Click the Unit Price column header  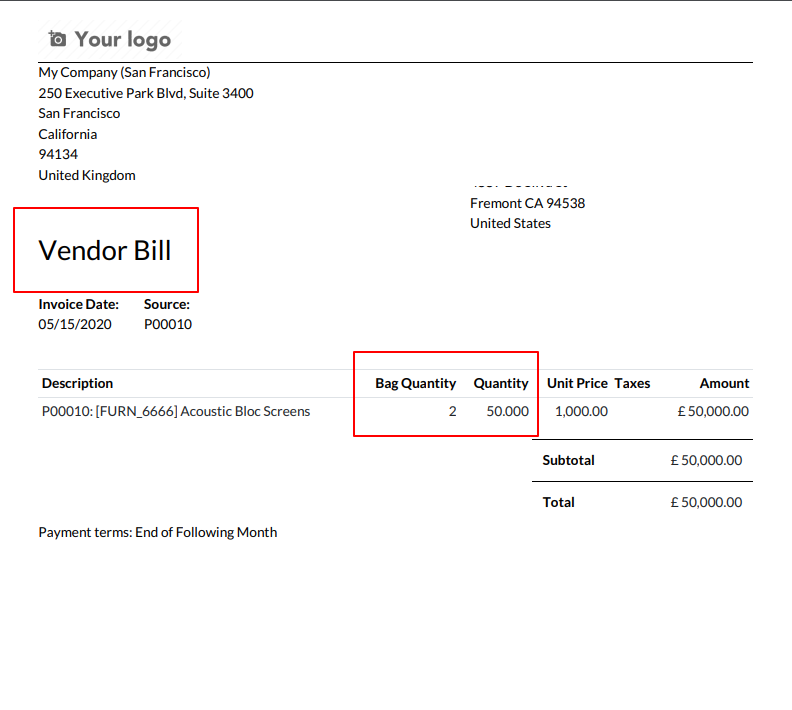click(577, 383)
